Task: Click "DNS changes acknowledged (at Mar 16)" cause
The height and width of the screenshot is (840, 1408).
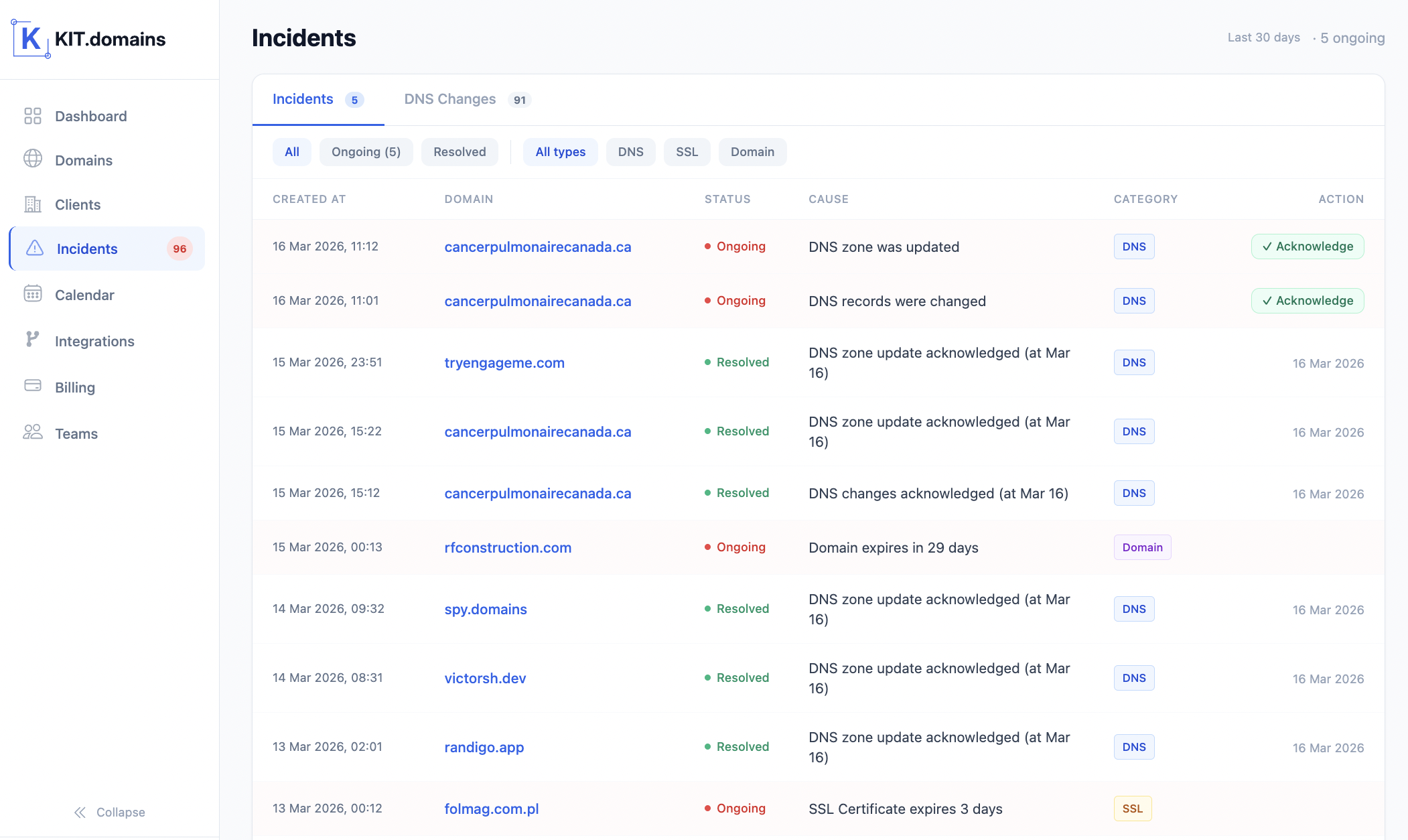Action: pyautogui.click(x=938, y=493)
